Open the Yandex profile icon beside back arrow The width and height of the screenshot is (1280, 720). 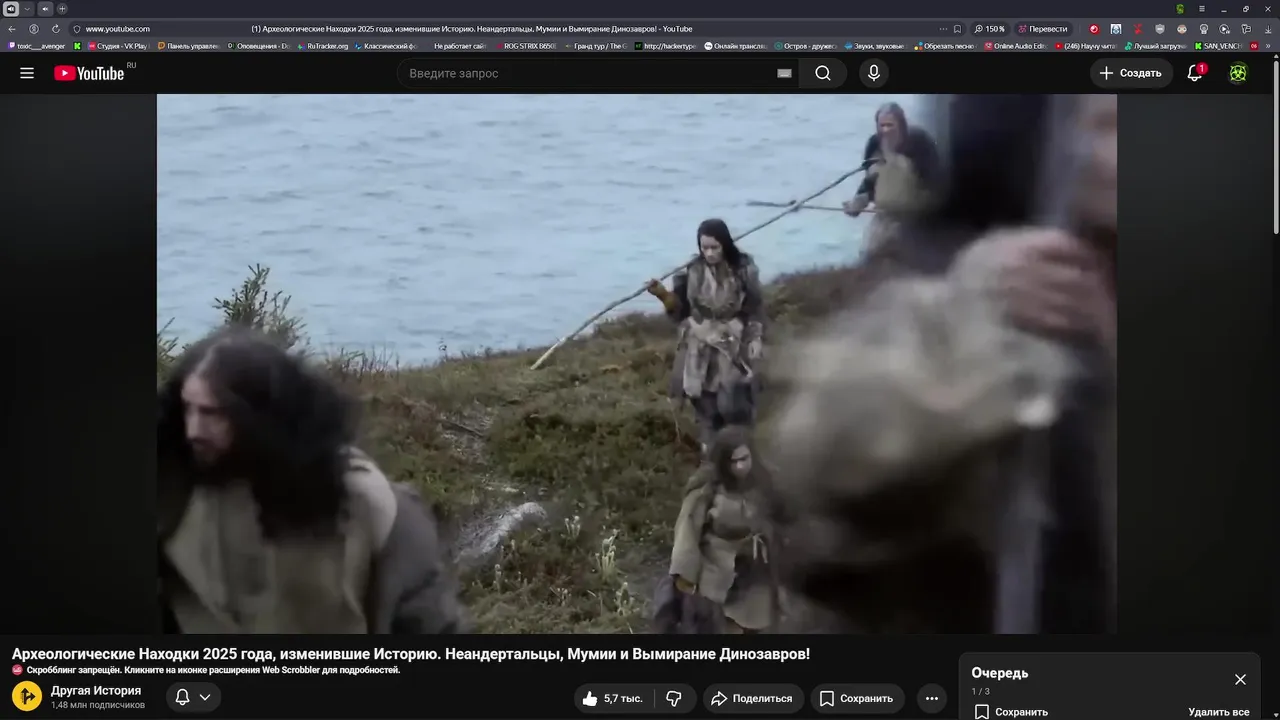click(34, 29)
